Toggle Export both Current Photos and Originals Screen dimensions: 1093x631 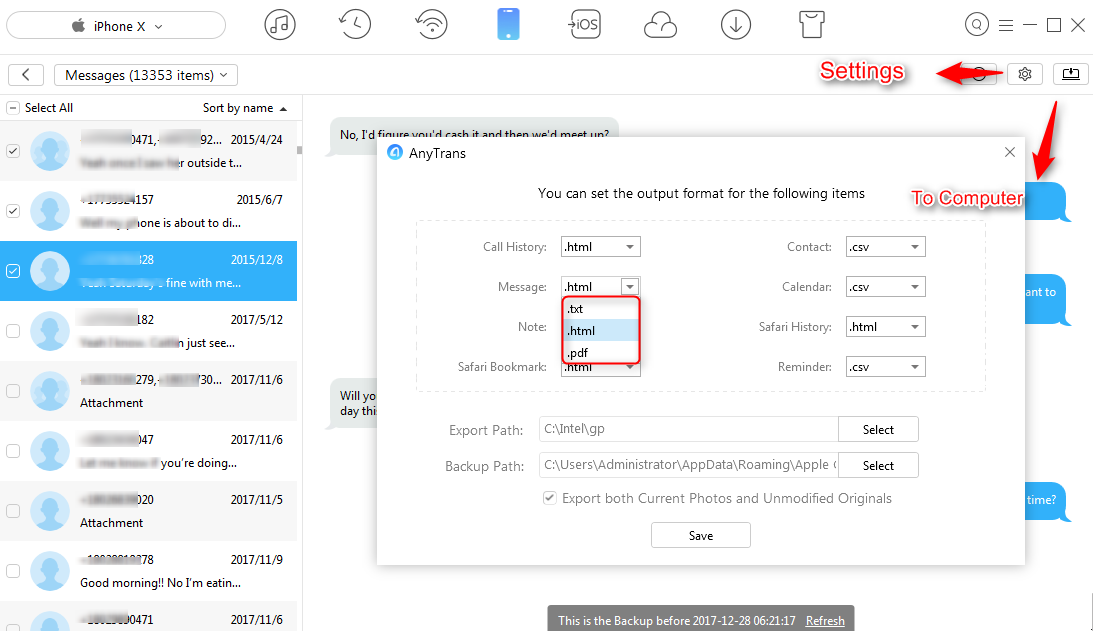[550, 498]
